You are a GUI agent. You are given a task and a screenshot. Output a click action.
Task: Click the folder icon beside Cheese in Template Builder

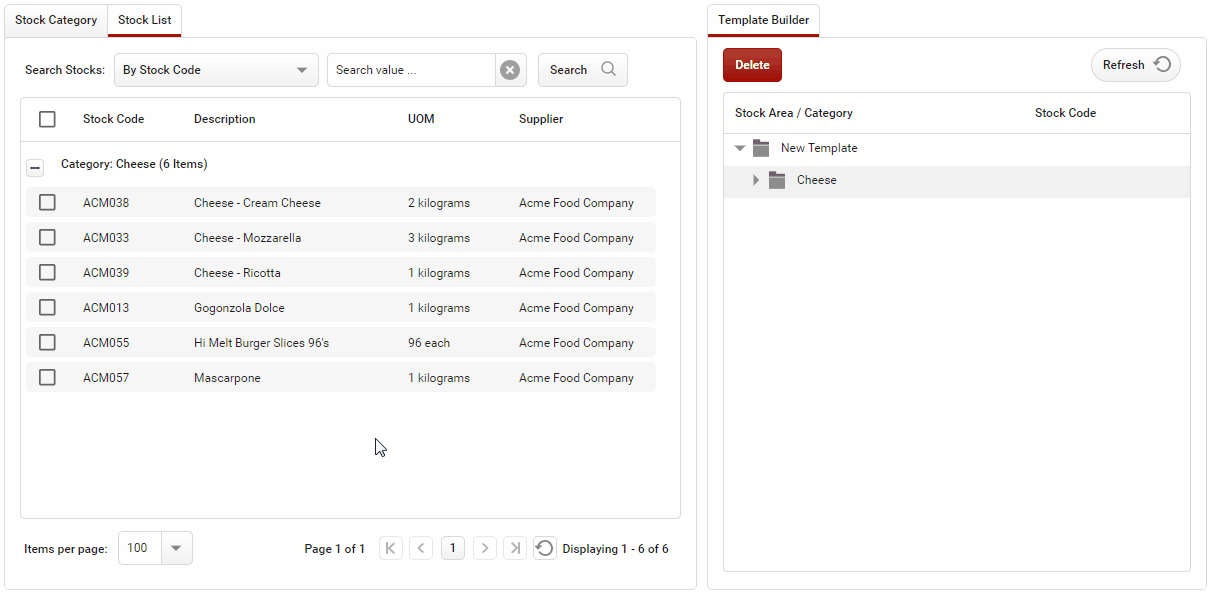tap(778, 180)
